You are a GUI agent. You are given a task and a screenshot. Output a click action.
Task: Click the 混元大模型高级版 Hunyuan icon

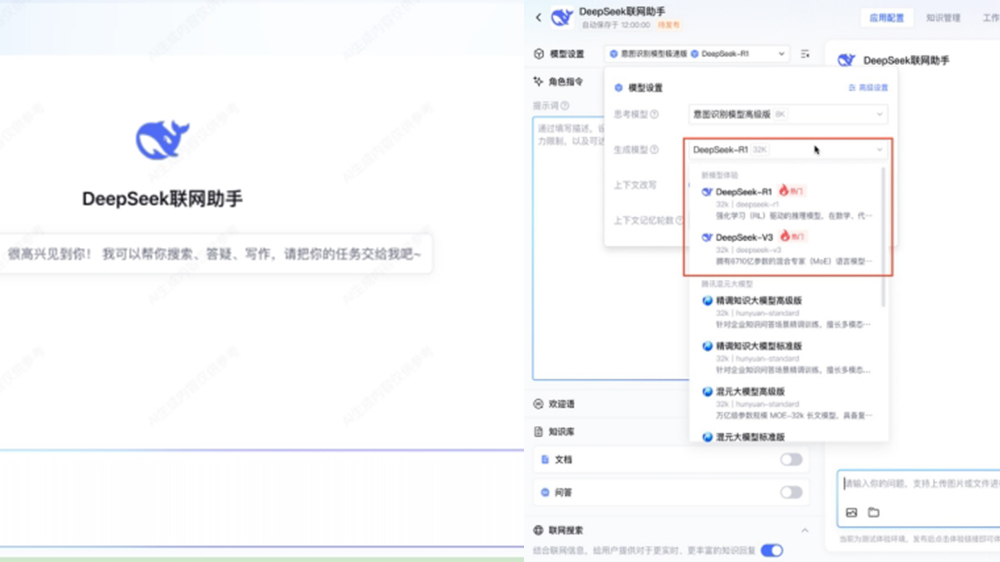coord(707,392)
